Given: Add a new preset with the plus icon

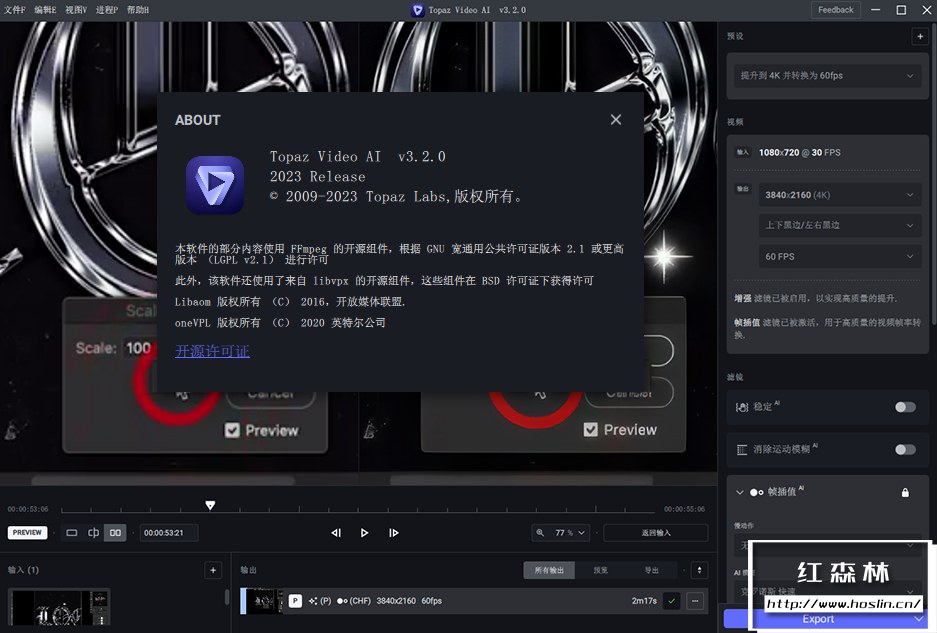Looking at the screenshot, I should [920, 36].
